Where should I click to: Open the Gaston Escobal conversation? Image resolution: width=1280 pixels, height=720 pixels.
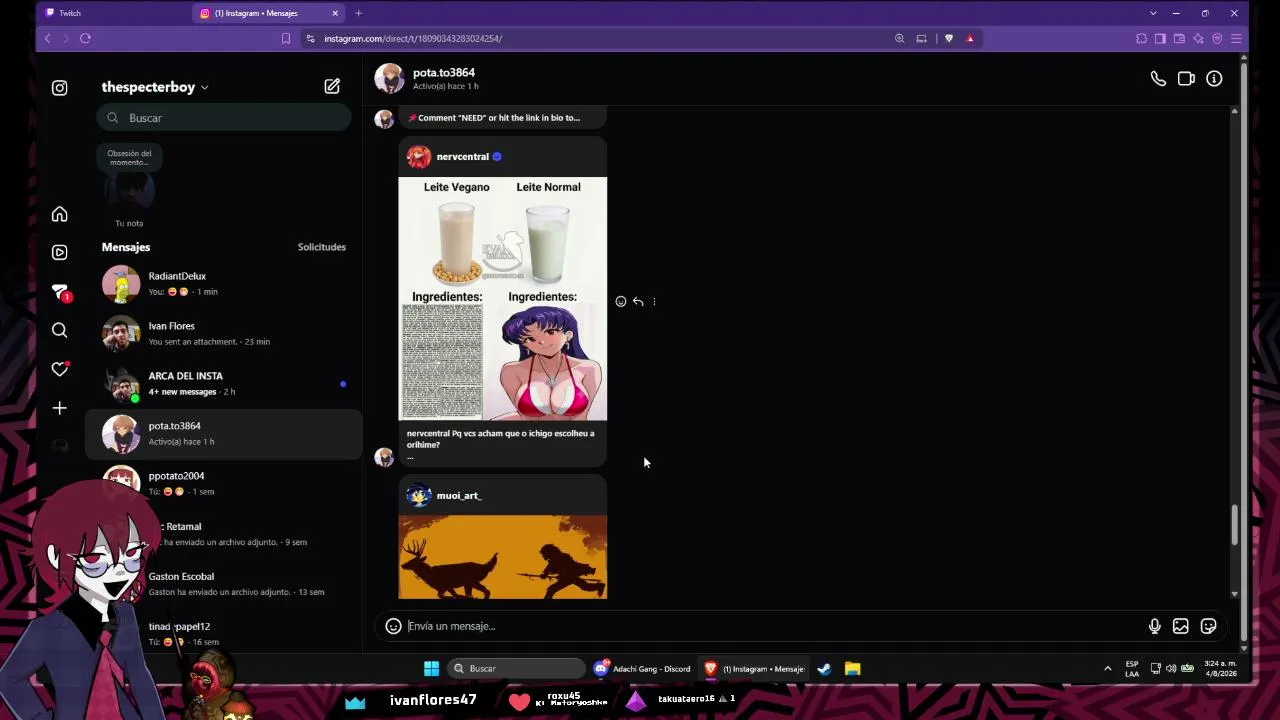pos(224,584)
